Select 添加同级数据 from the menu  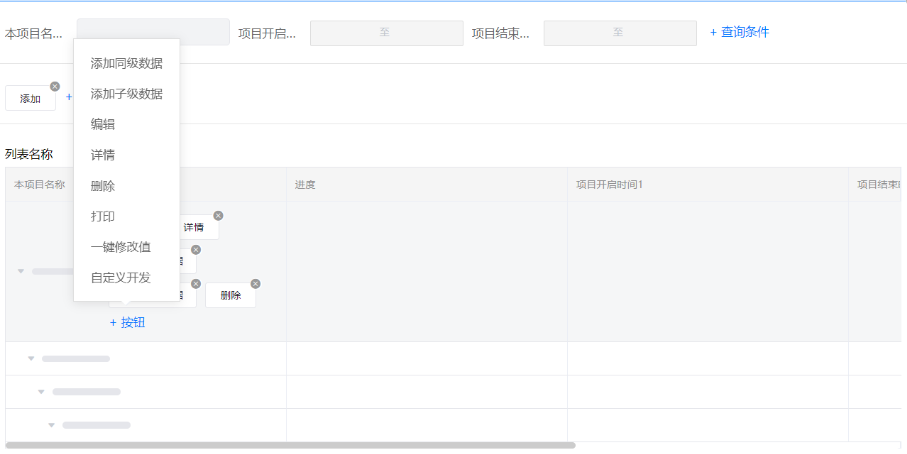click(x=126, y=63)
